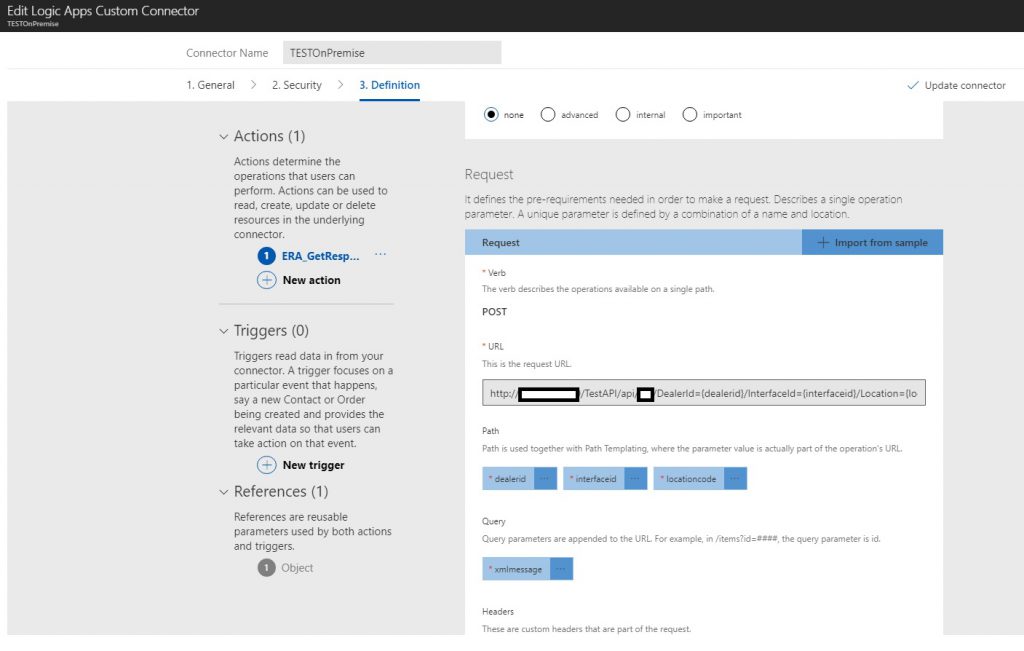Select the 'advanced' visibility radio button

point(548,114)
